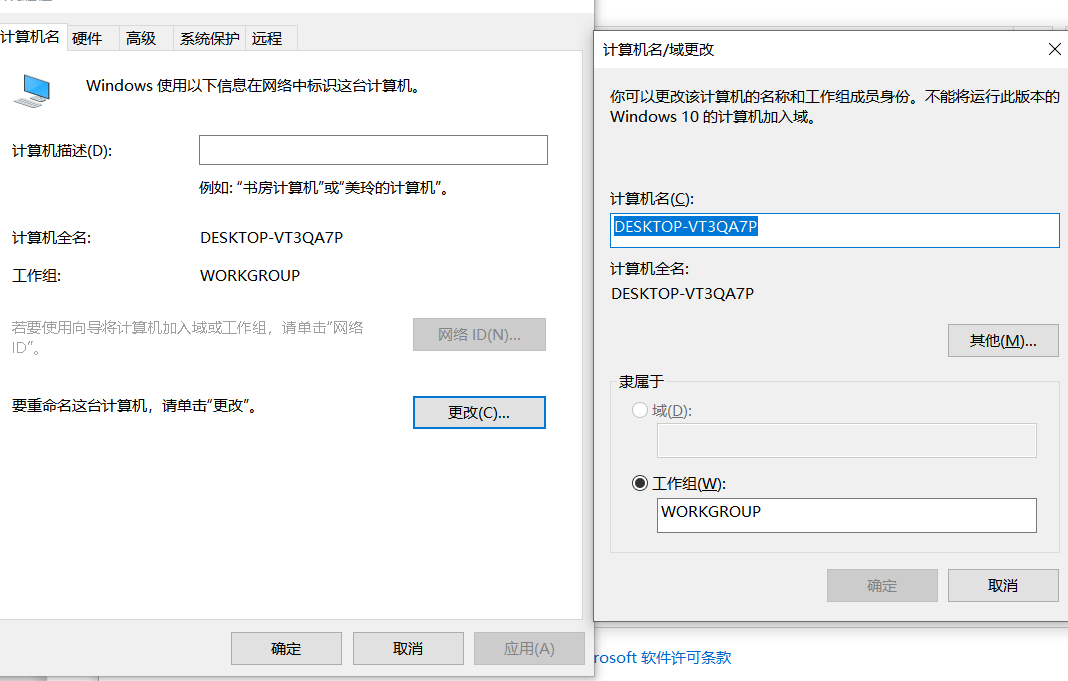Open the 高级 tab
Screen dimensions: 1068x681
[x=141, y=38]
